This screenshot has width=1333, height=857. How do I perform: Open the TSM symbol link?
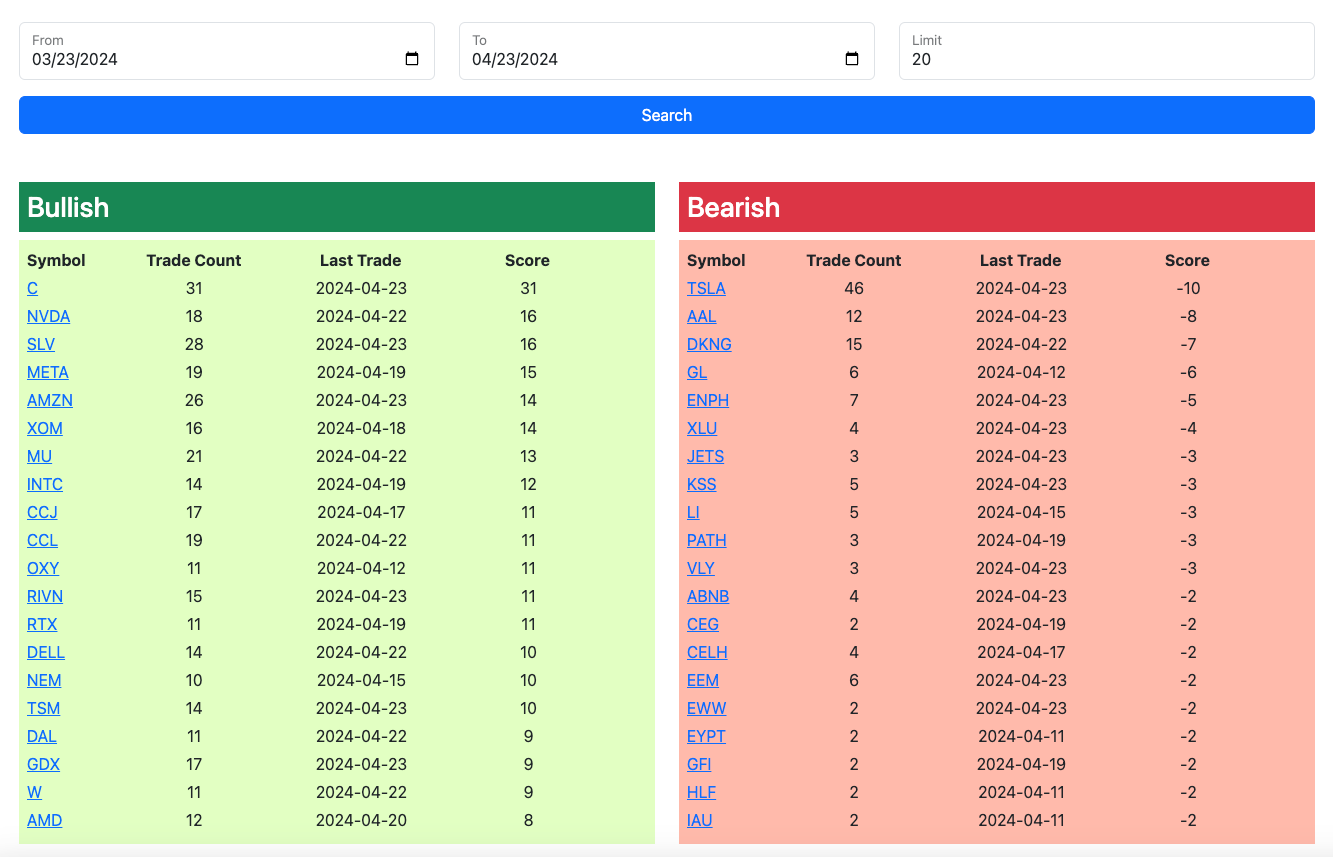[x=43, y=708]
